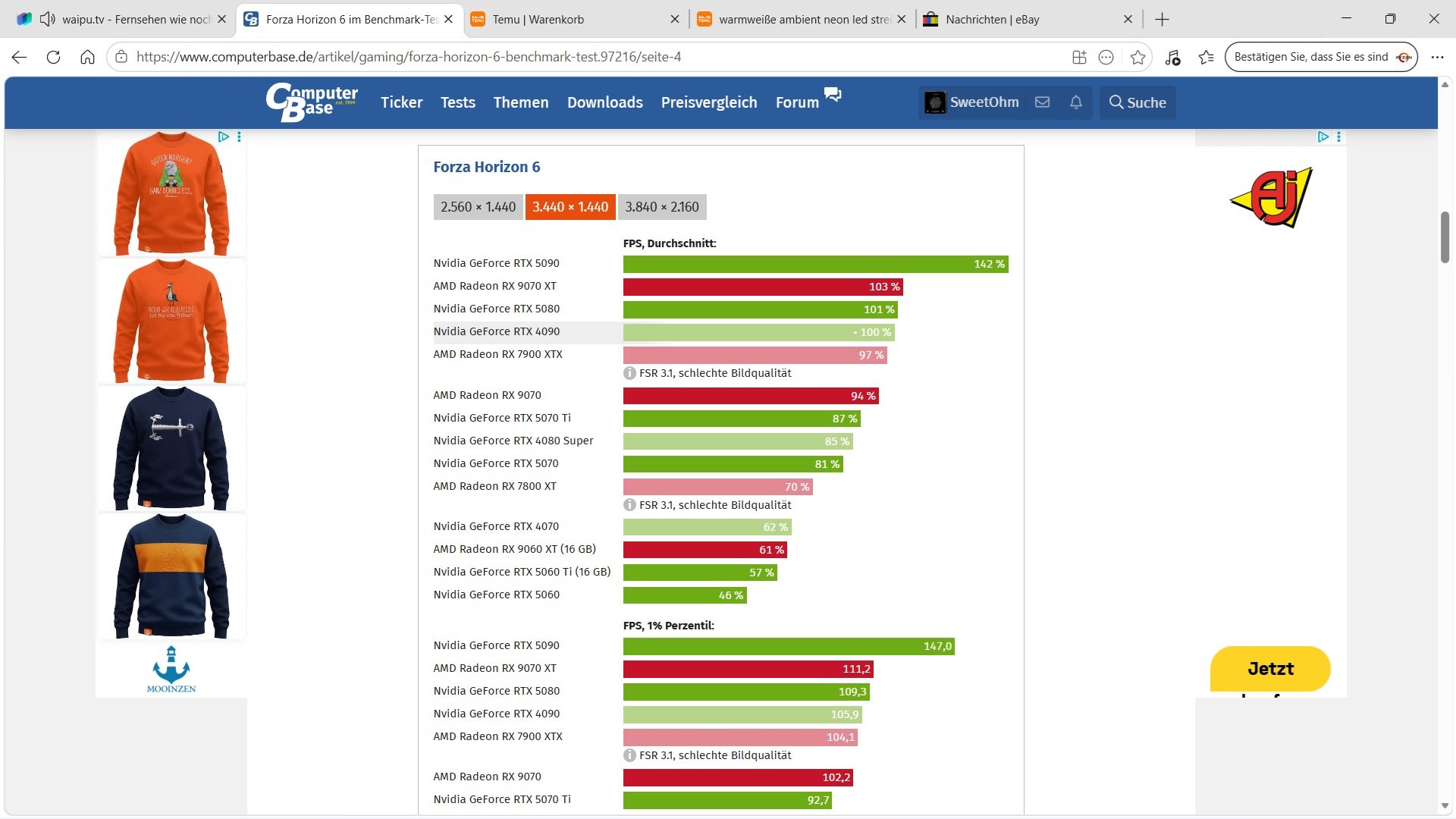
Task: Click the right ad info triangle icon
Action: click(1323, 136)
